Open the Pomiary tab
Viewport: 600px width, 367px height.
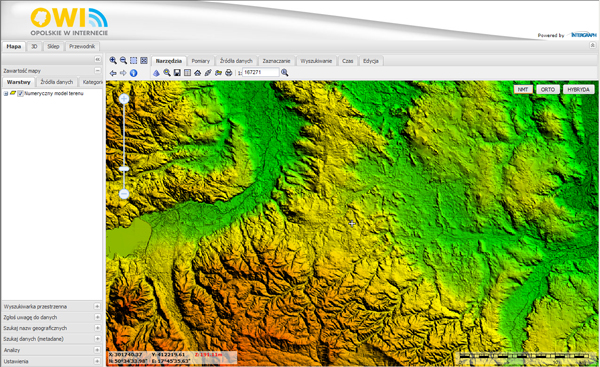pyautogui.click(x=201, y=61)
